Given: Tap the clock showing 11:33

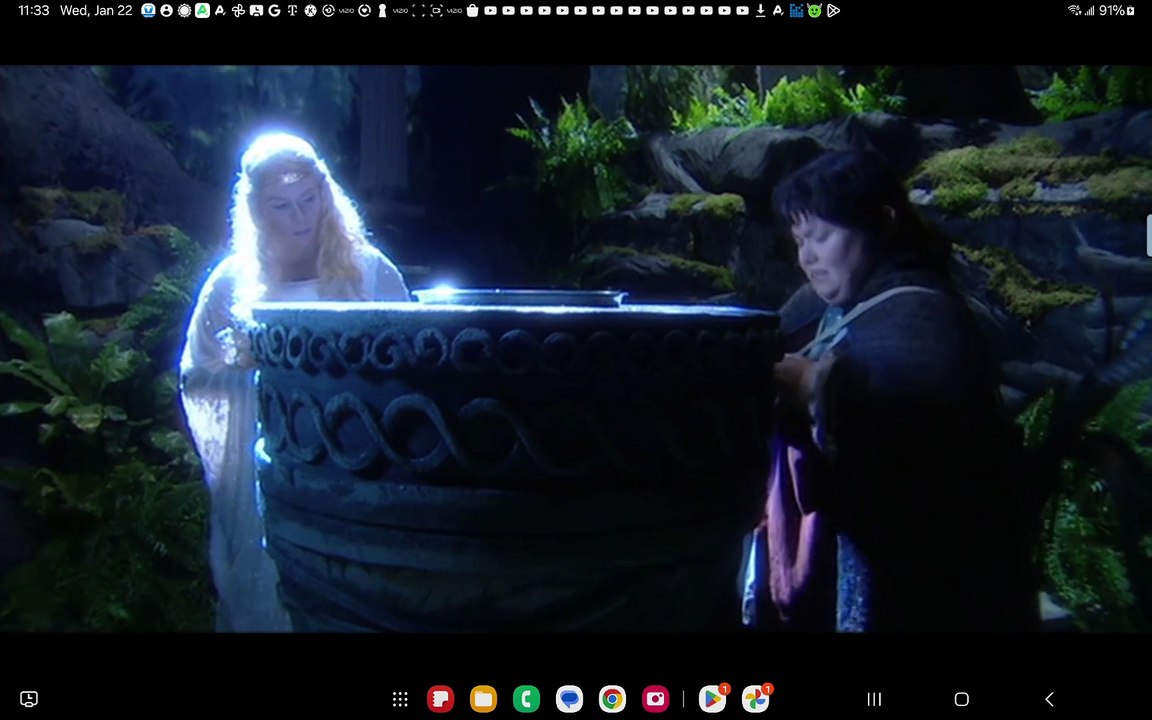Looking at the screenshot, I should click(33, 10).
